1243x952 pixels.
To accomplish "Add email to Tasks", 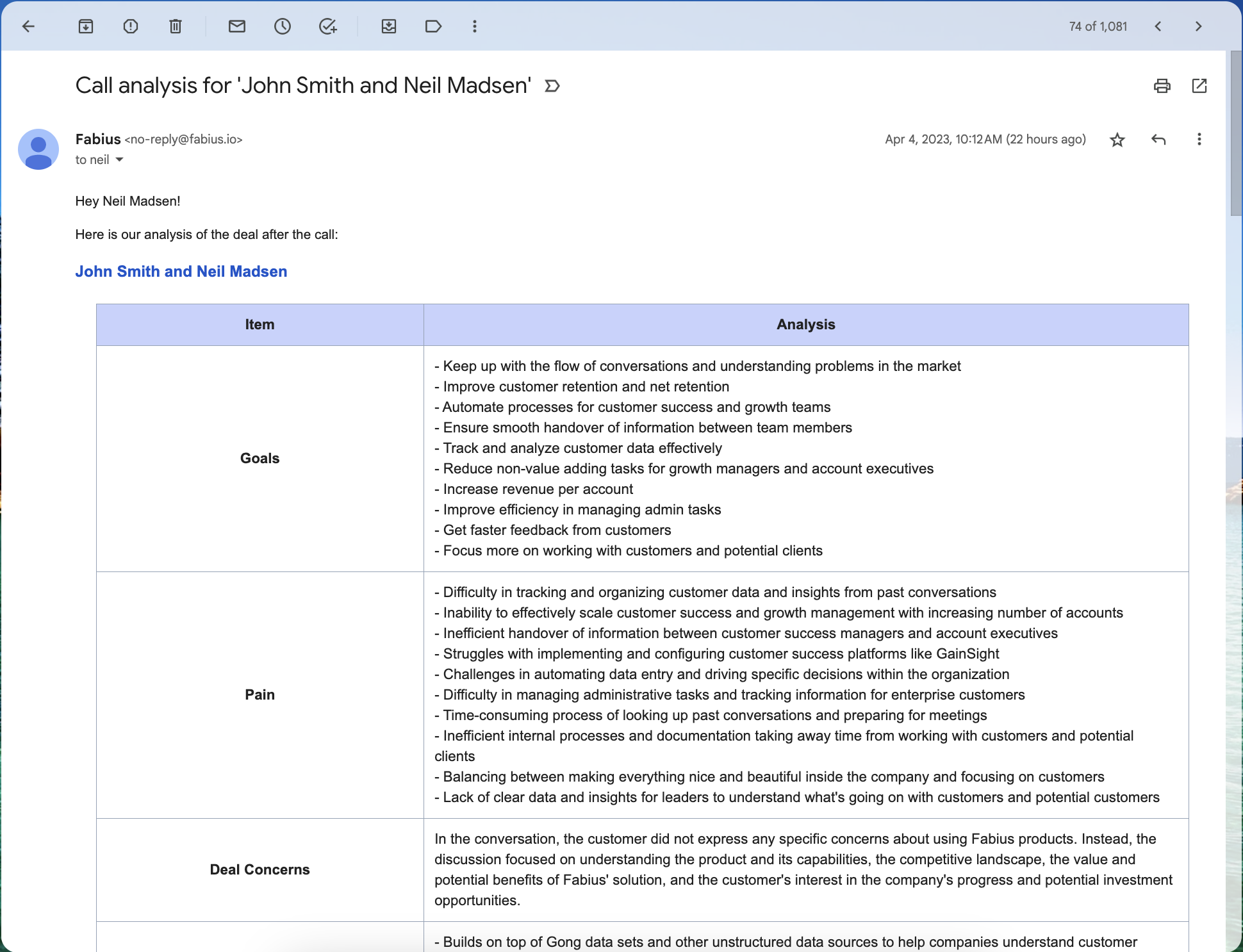I will 328,26.
